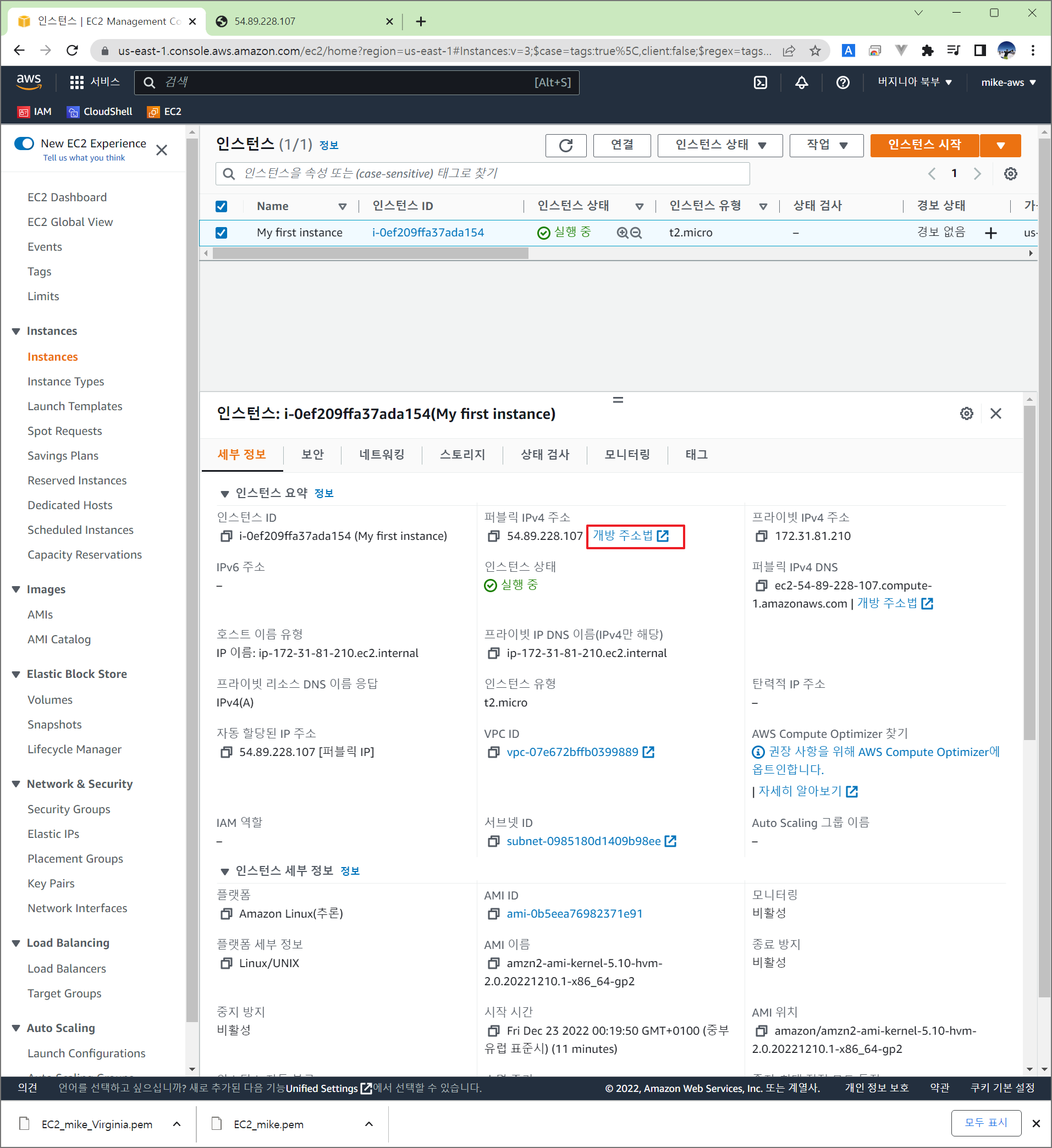Viewport: 1052px width, 1148px height.
Task: Open detail panel settings gear icon
Action: tap(967, 413)
